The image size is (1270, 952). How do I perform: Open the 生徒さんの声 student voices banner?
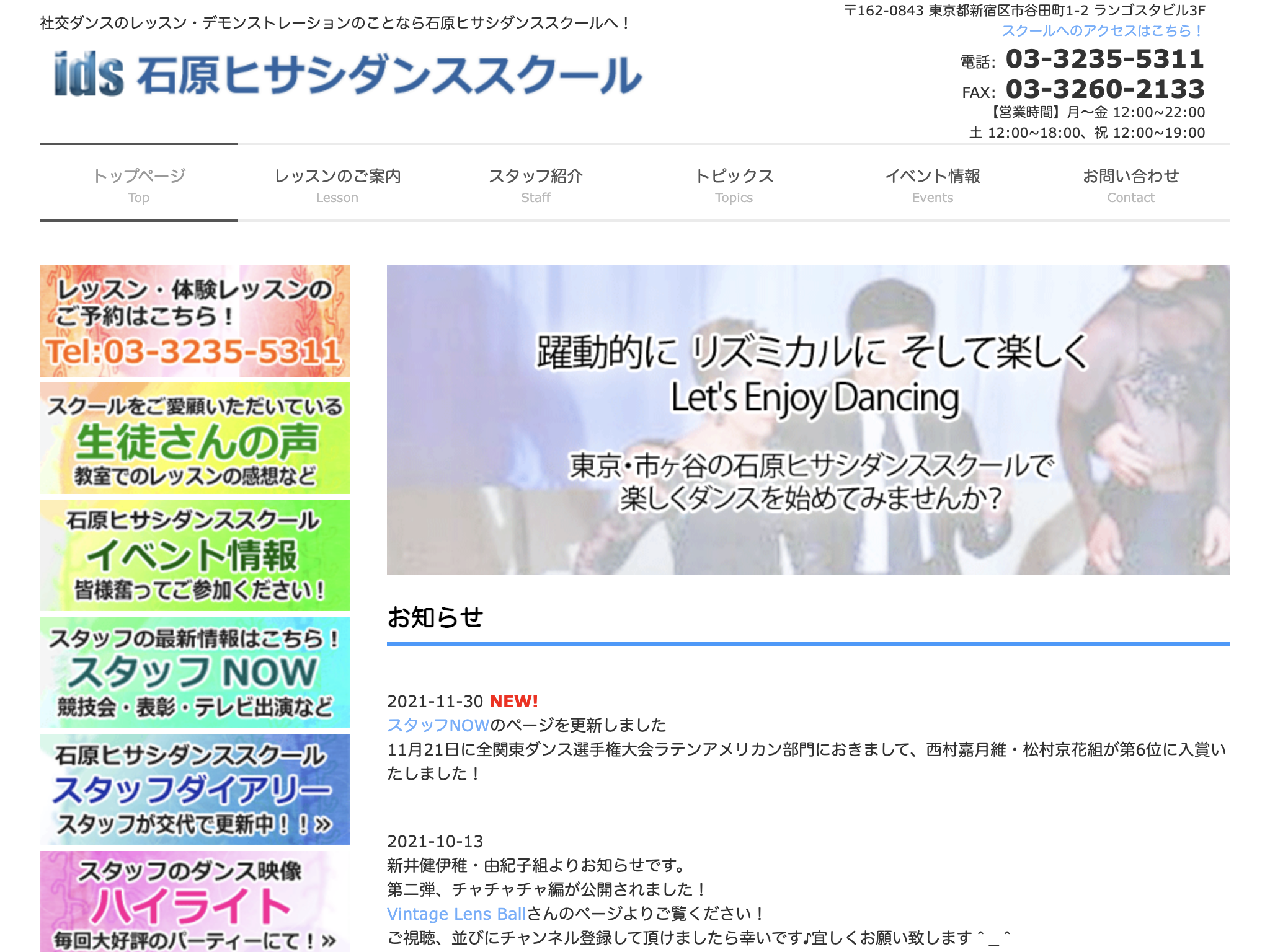(194, 438)
